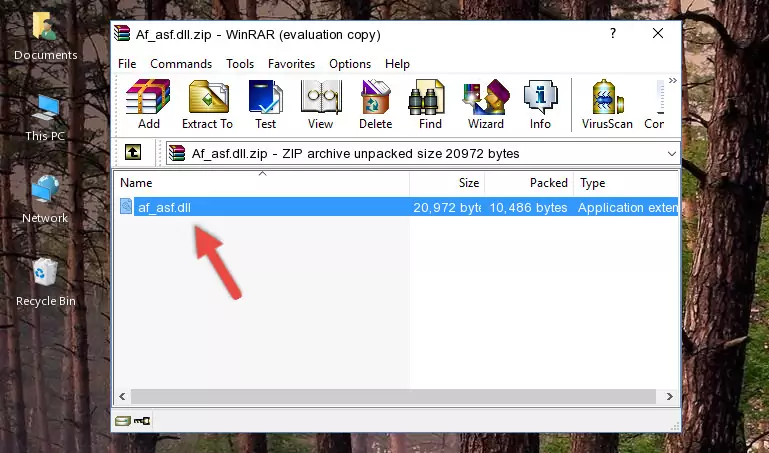Expand the archive path dropdown
Image resolution: width=769 pixels, height=453 pixels.
click(671, 153)
